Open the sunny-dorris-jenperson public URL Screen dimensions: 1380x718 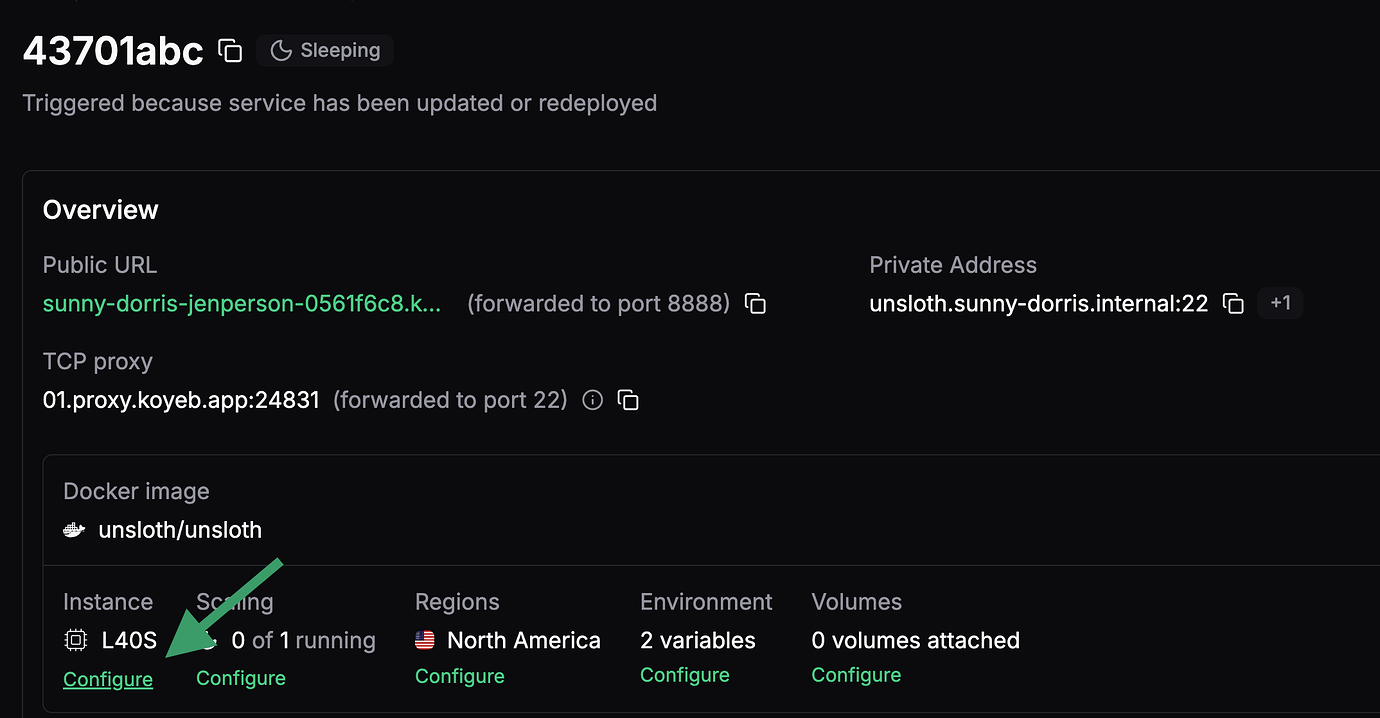coord(240,303)
